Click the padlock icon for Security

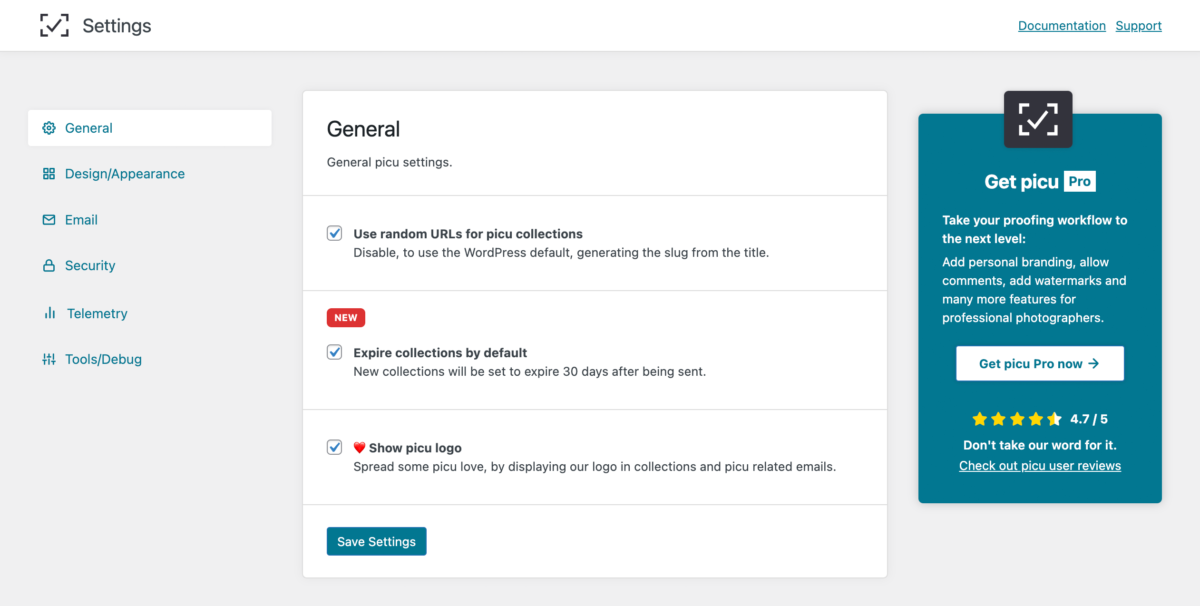[x=49, y=266]
